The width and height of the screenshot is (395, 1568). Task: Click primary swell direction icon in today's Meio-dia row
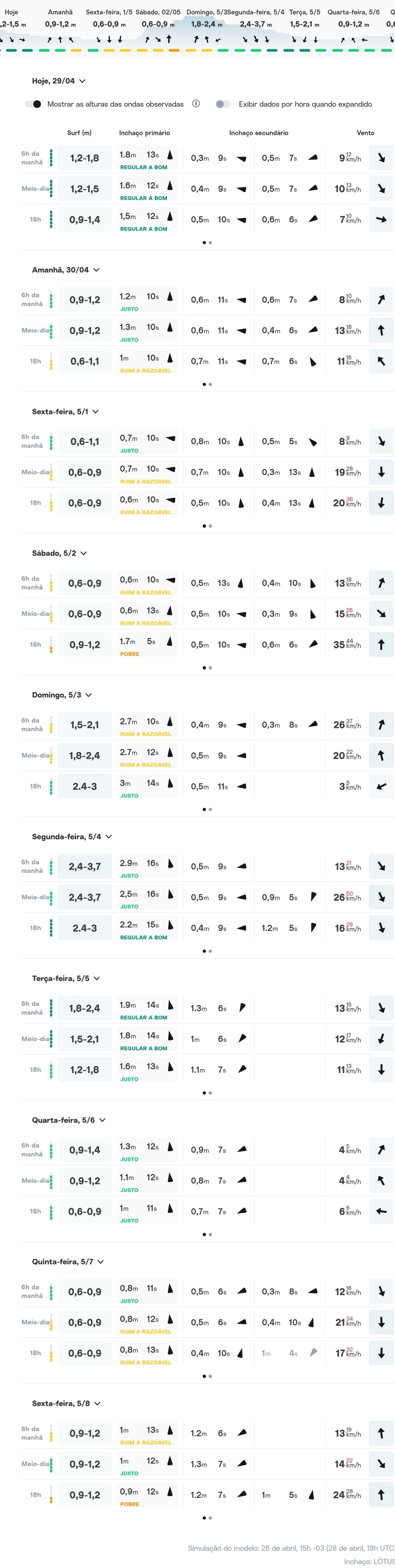[170, 186]
